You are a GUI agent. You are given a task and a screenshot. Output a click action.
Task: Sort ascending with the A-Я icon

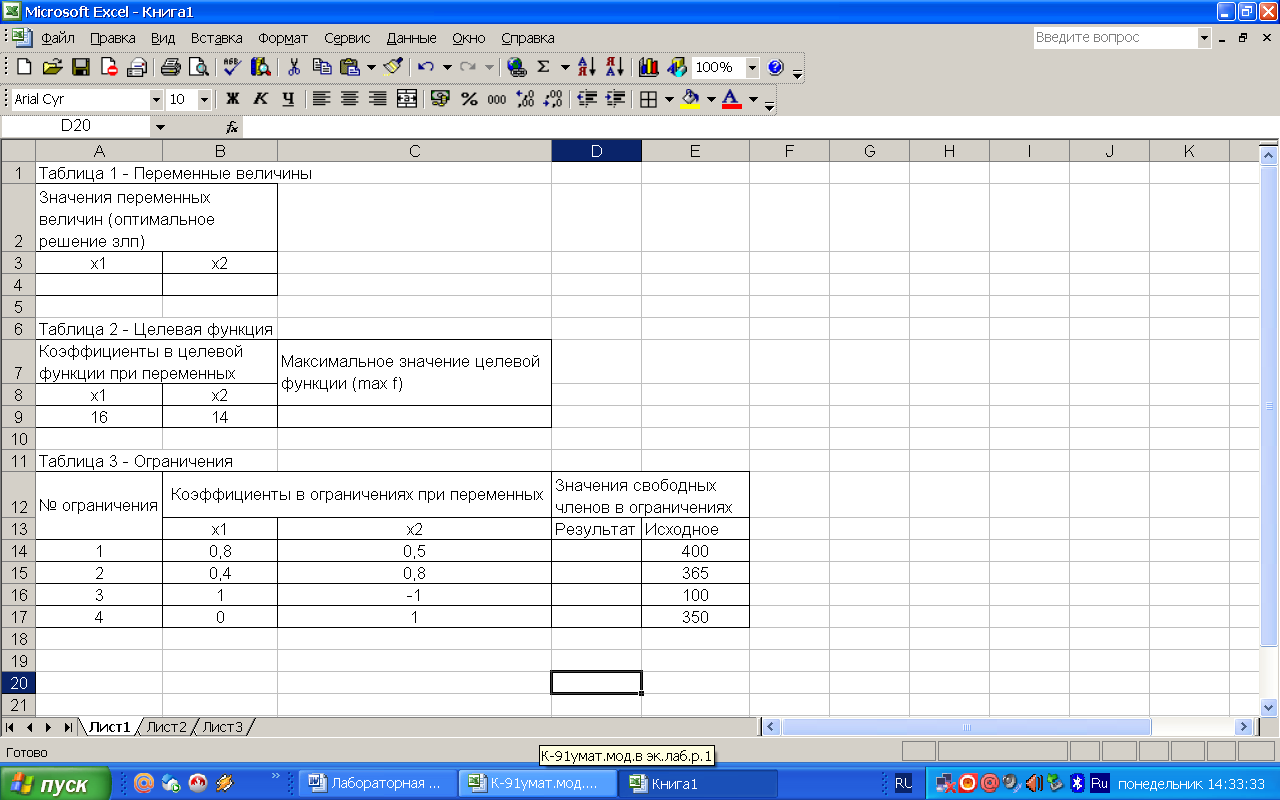coord(587,67)
